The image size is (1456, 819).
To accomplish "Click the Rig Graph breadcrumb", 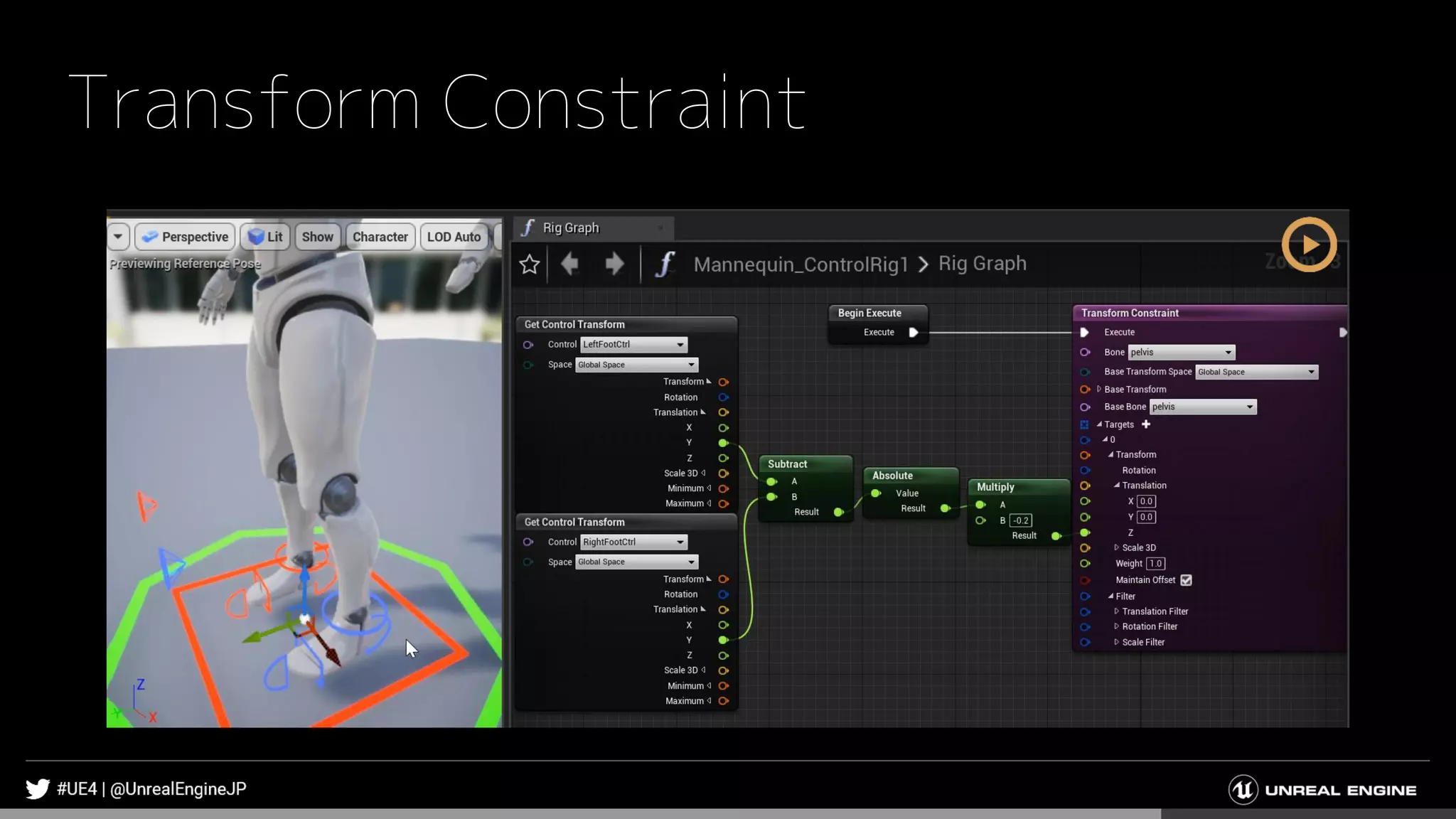I will coord(983,264).
